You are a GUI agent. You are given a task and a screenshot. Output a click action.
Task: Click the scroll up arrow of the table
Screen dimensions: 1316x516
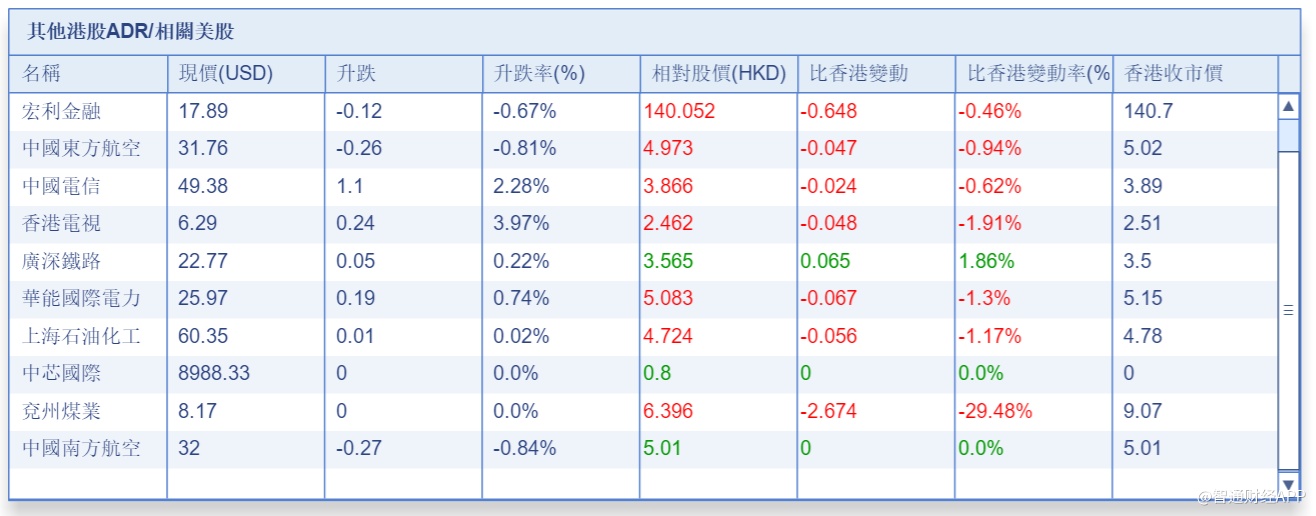click(x=1288, y=105)
